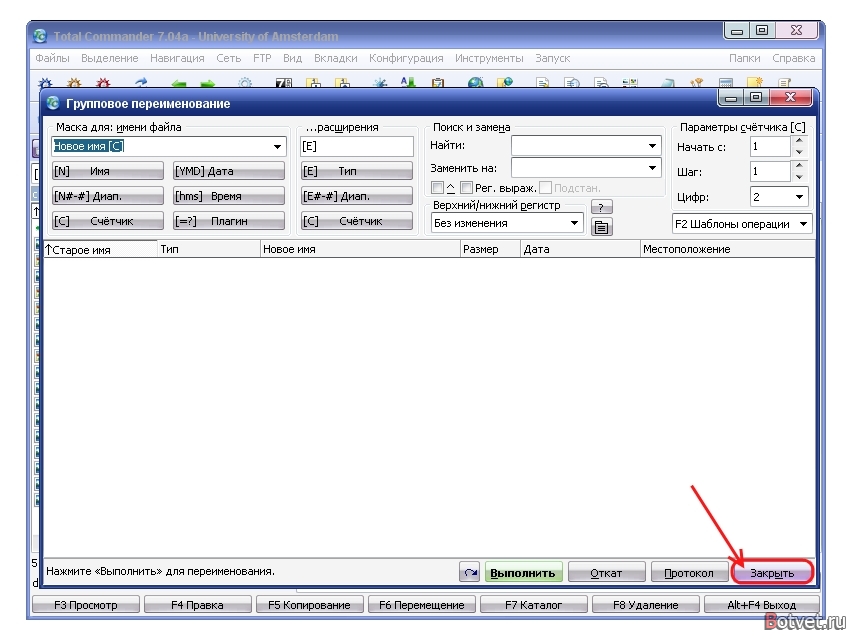Click the [=?] Плагин button
The width and height of the screenshot is (854, 639).
(229, 221)
